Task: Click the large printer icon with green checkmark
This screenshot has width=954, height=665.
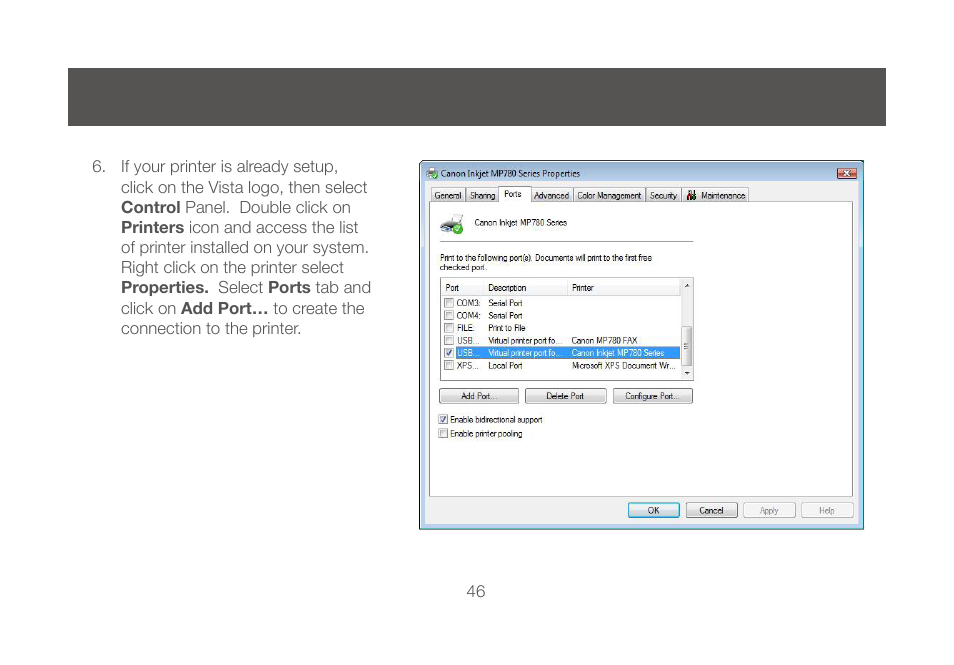Action: click(x=452, y=224)
